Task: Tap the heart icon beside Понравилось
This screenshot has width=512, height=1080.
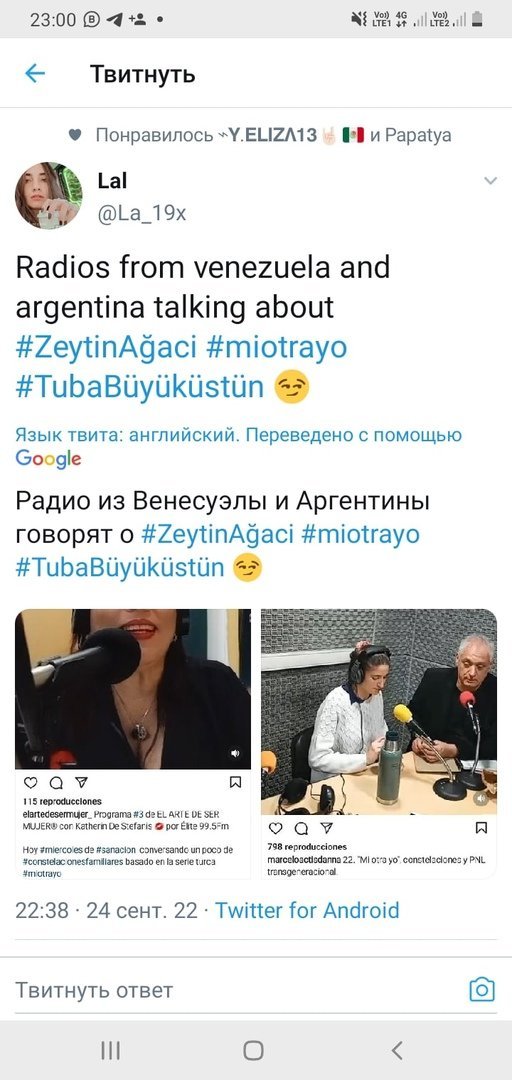Action: point(75,135)
